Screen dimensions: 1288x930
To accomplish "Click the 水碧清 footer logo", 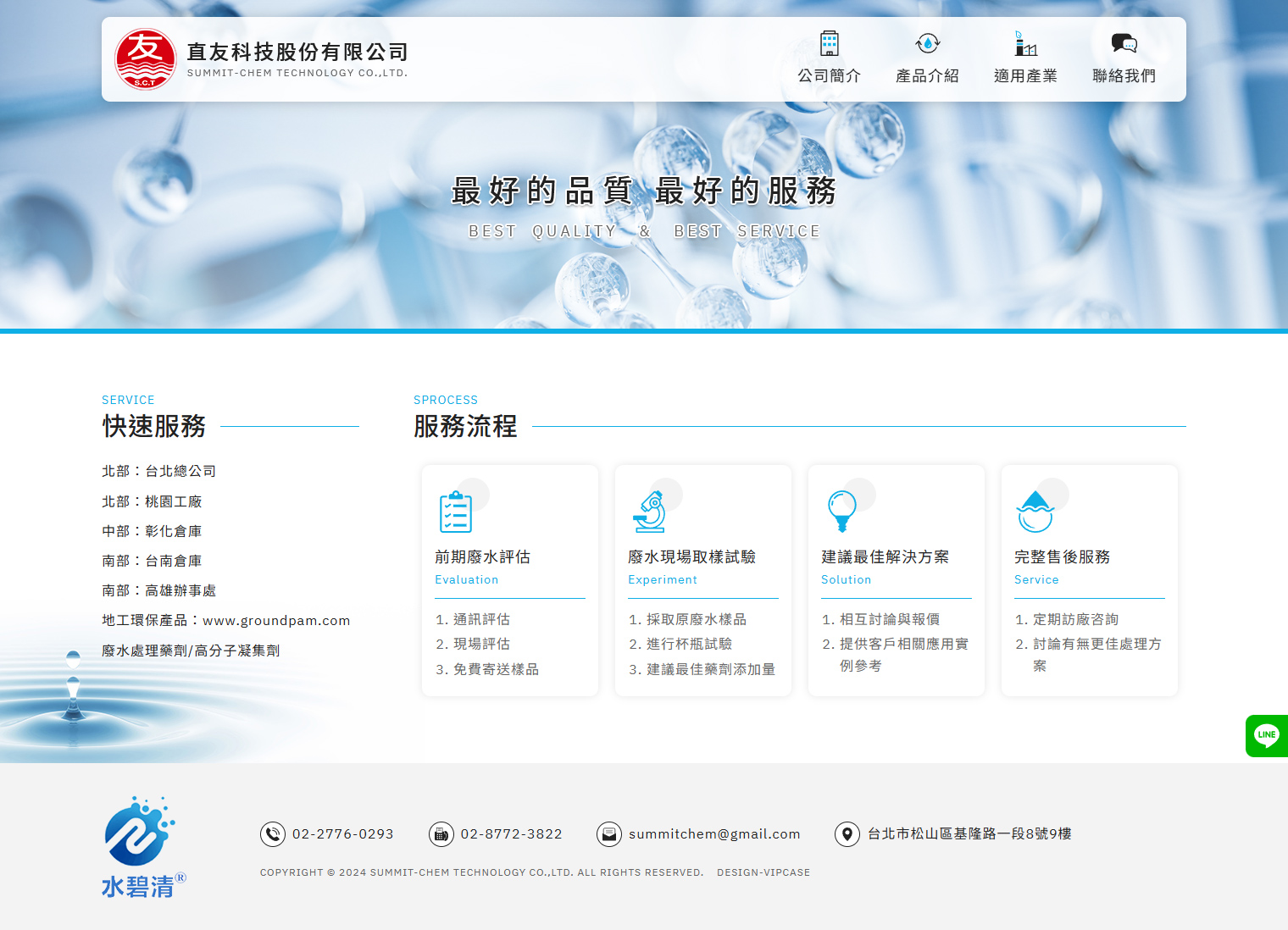I will coord(143,847).
